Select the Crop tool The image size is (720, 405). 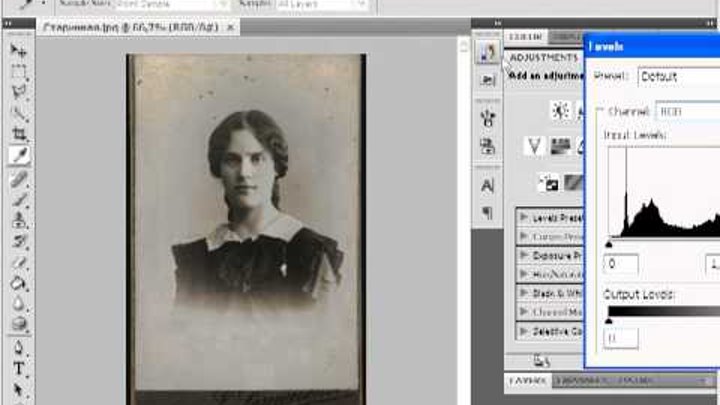[x=18, y=134]
